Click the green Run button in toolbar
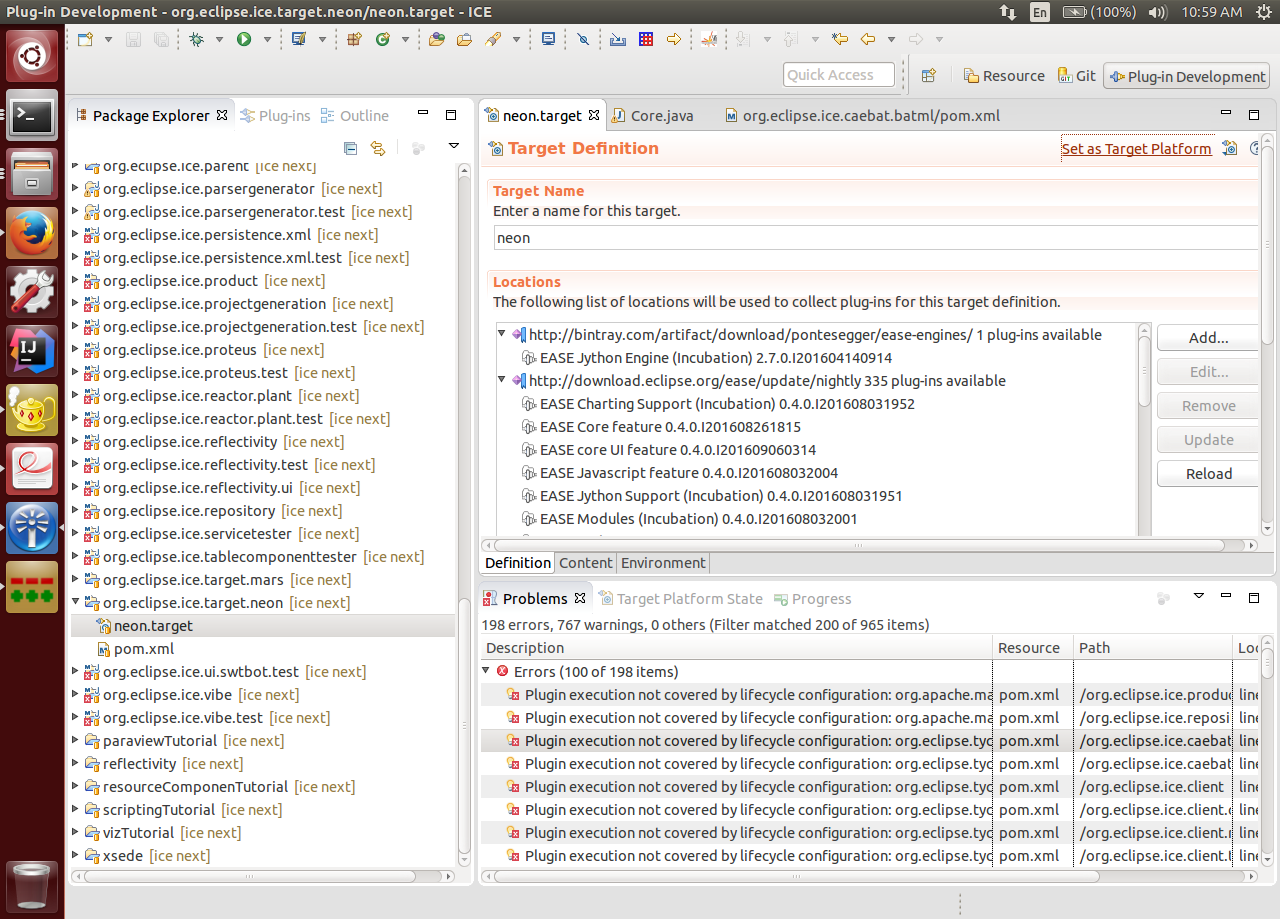Image resolution: width=1280 pixels, height=919 pixels. [243, 39]
